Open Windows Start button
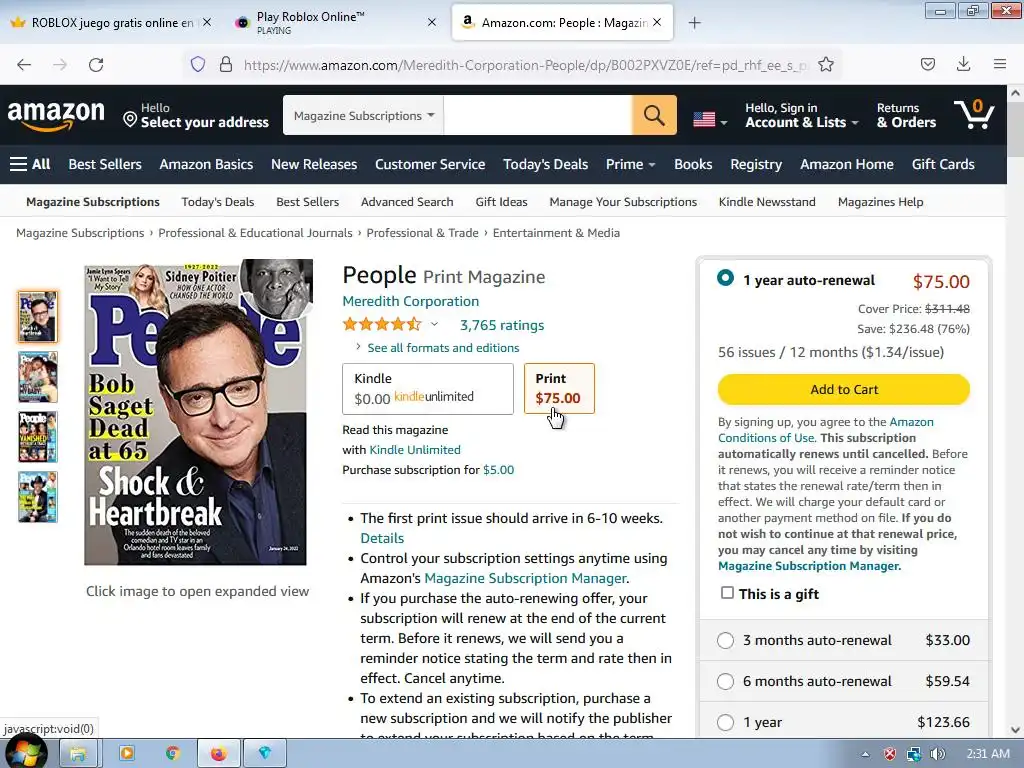 click(x=25, y=753)
